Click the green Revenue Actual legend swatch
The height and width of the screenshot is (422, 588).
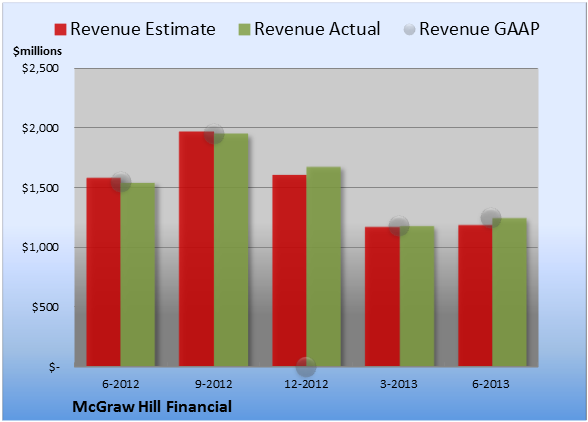244,30
